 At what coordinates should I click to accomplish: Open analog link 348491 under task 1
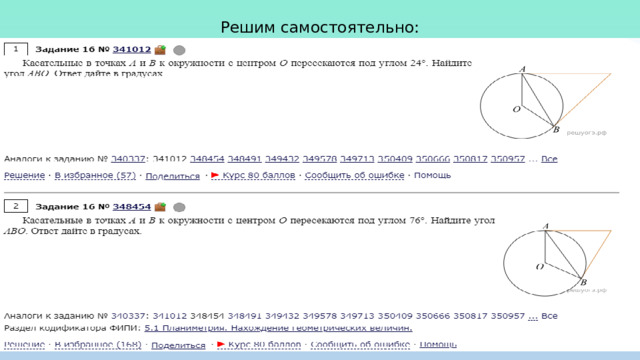(244, 159)
